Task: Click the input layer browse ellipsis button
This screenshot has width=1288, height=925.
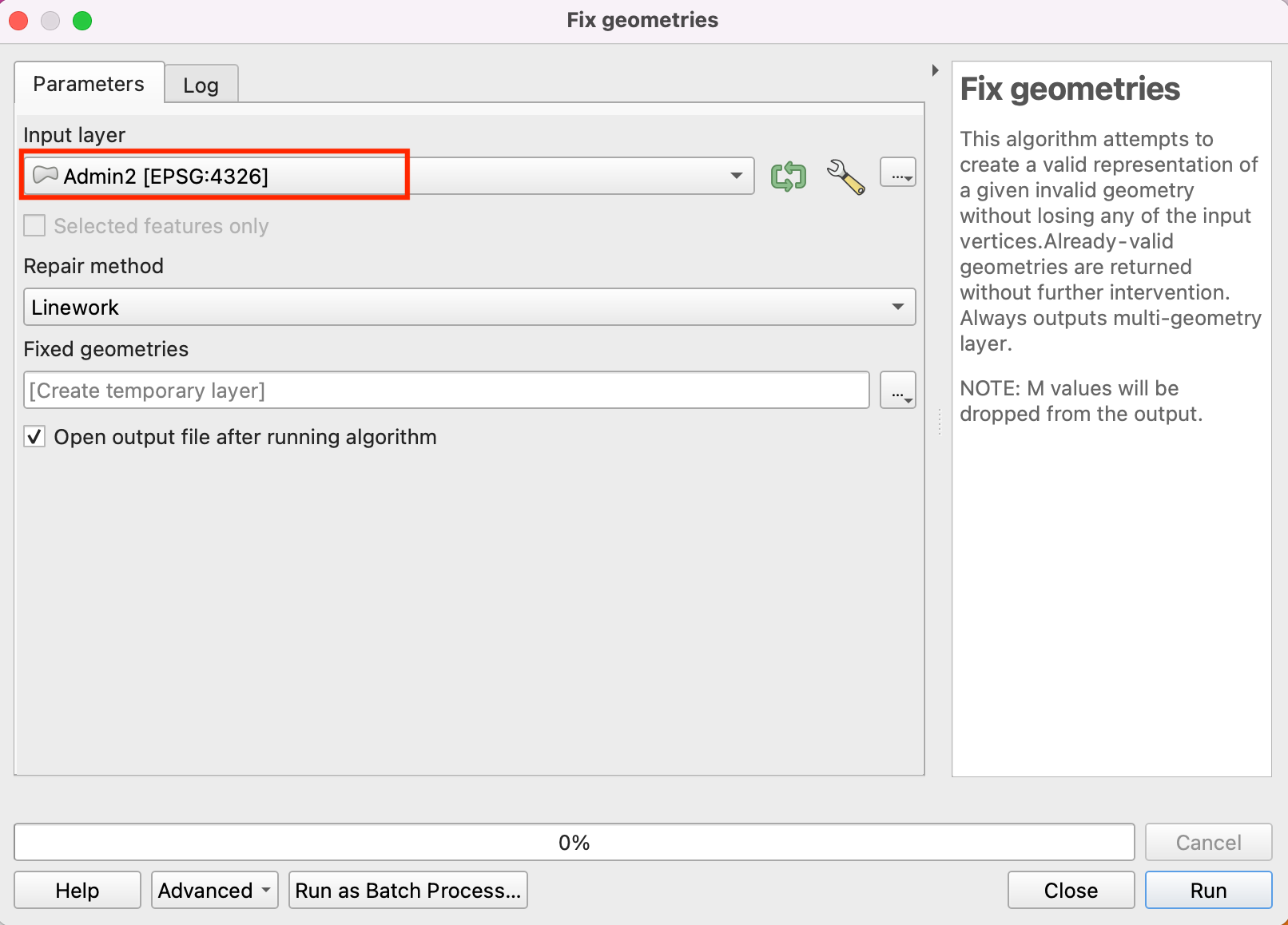Action: [x=897, y=173]
